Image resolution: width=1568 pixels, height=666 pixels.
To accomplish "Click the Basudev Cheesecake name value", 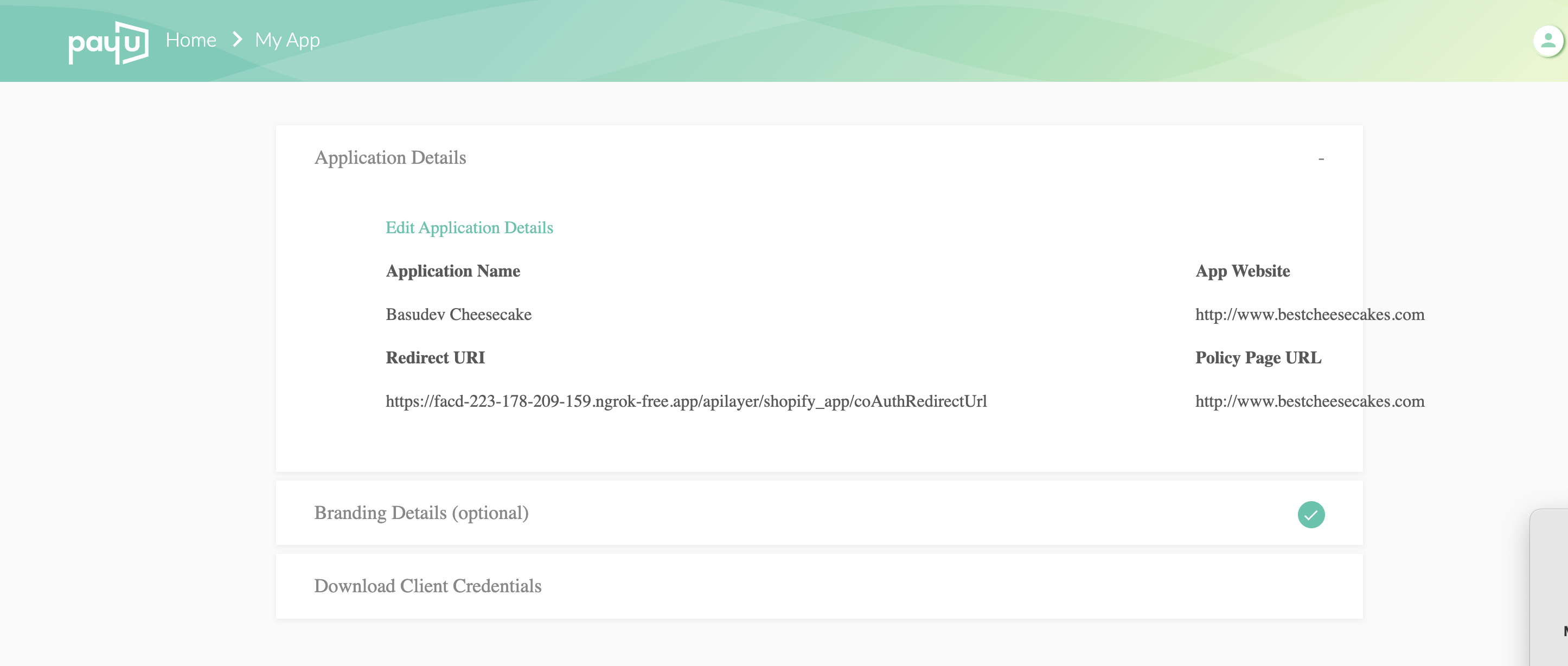I will click(458, 314).
